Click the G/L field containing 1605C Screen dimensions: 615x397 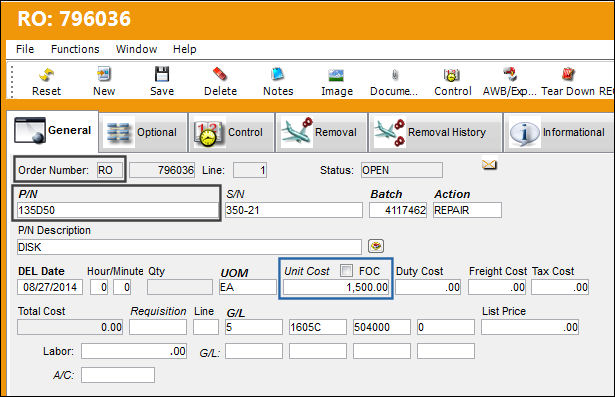[x=318, y=327]
